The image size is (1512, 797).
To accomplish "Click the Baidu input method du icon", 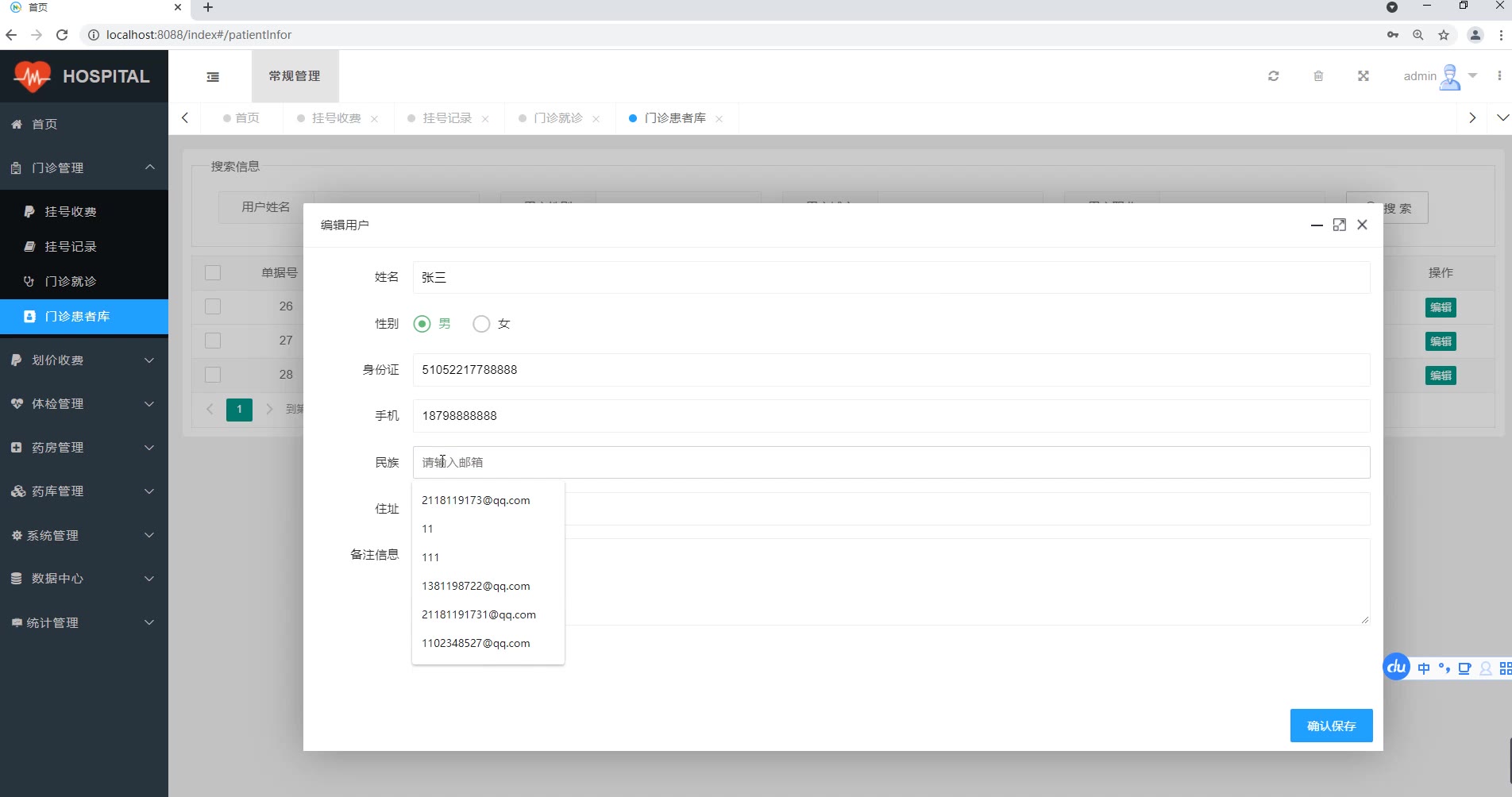I will point(1397,668).
